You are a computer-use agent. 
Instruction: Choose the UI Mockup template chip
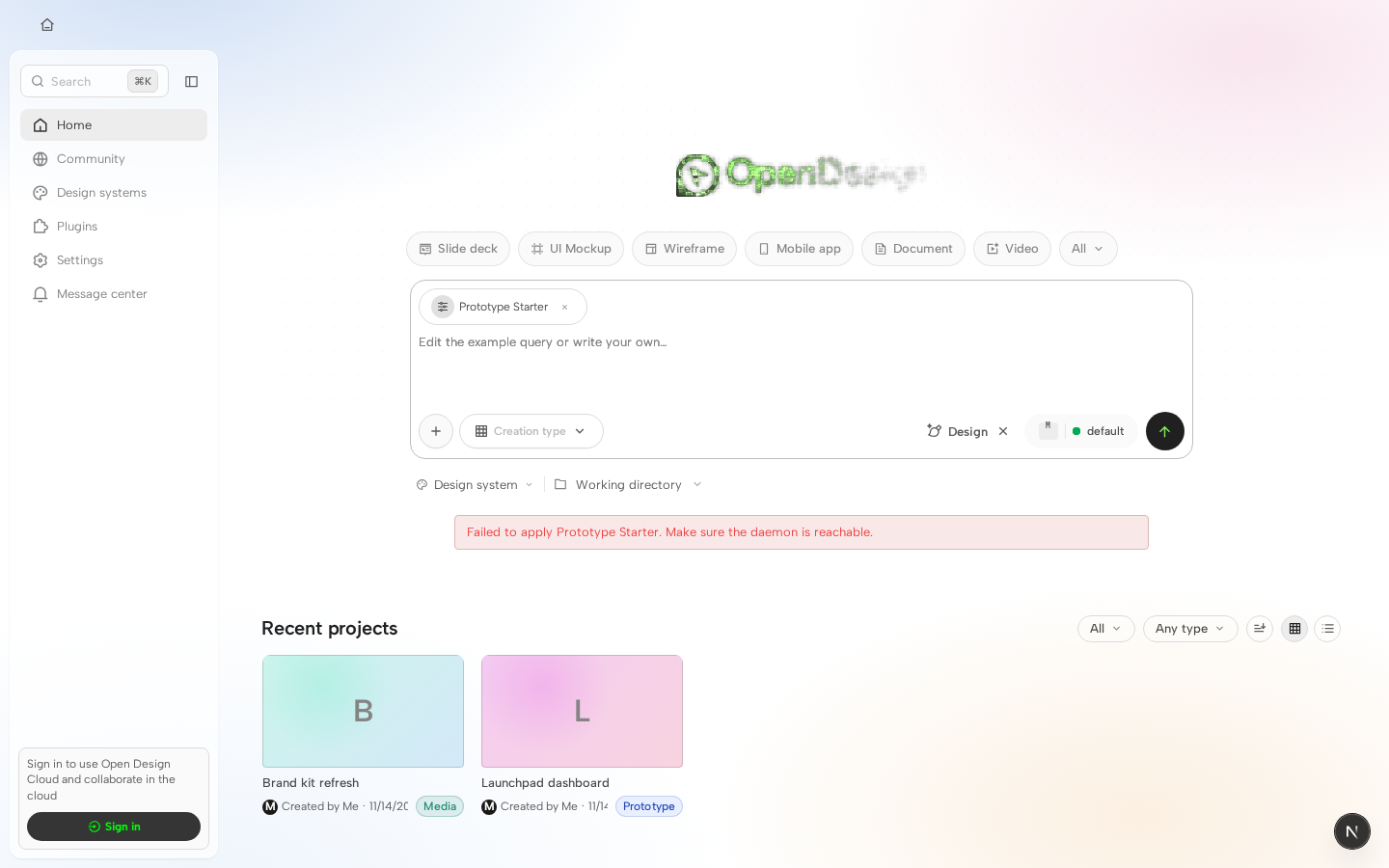571,249
